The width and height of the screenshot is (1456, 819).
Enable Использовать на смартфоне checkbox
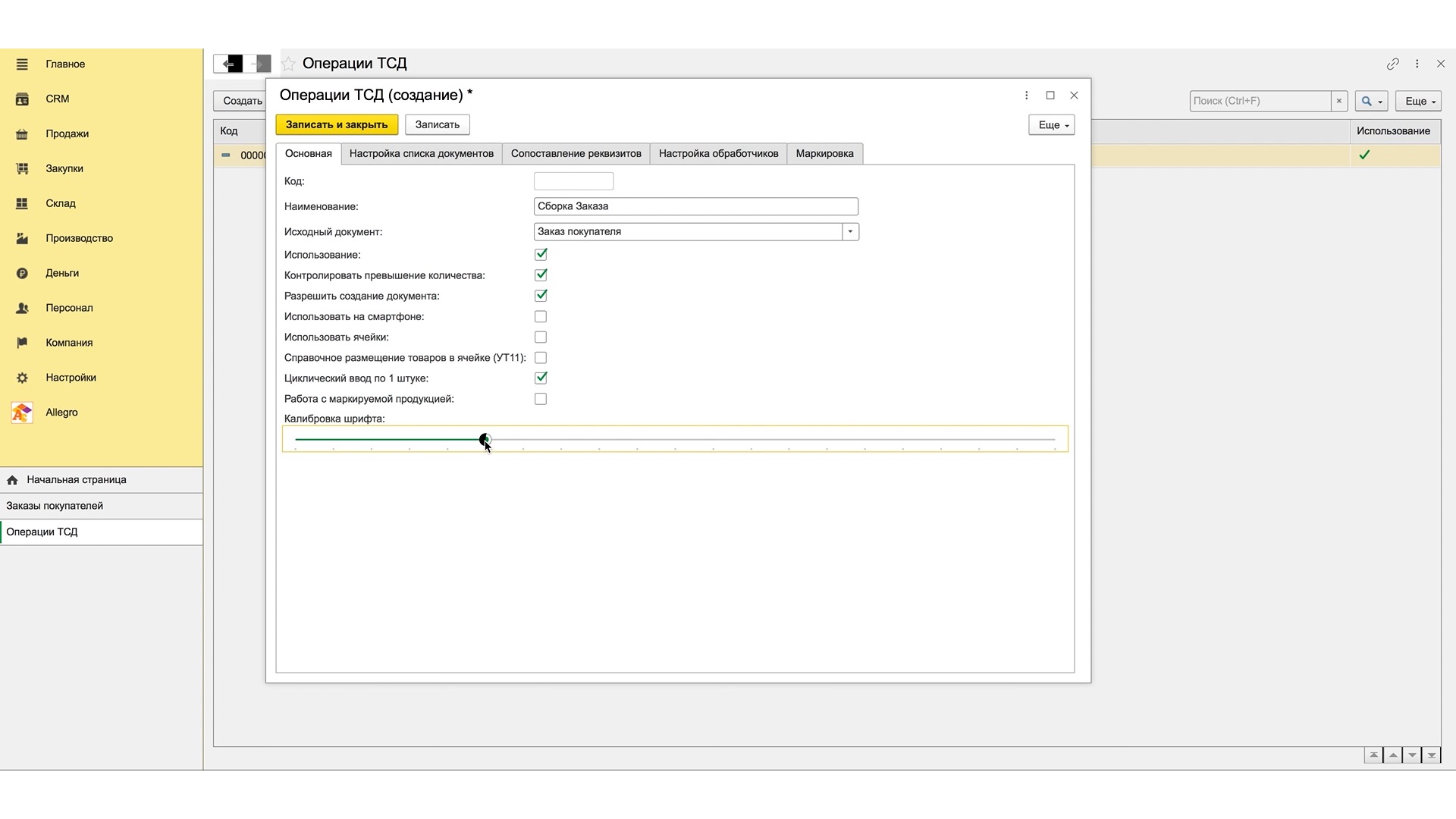click(541, 317)
